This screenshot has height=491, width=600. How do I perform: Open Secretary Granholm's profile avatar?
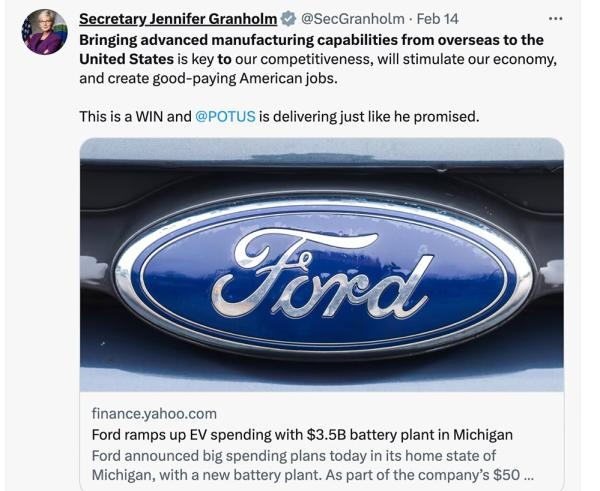pyautogui.click(x=44, y=32)
